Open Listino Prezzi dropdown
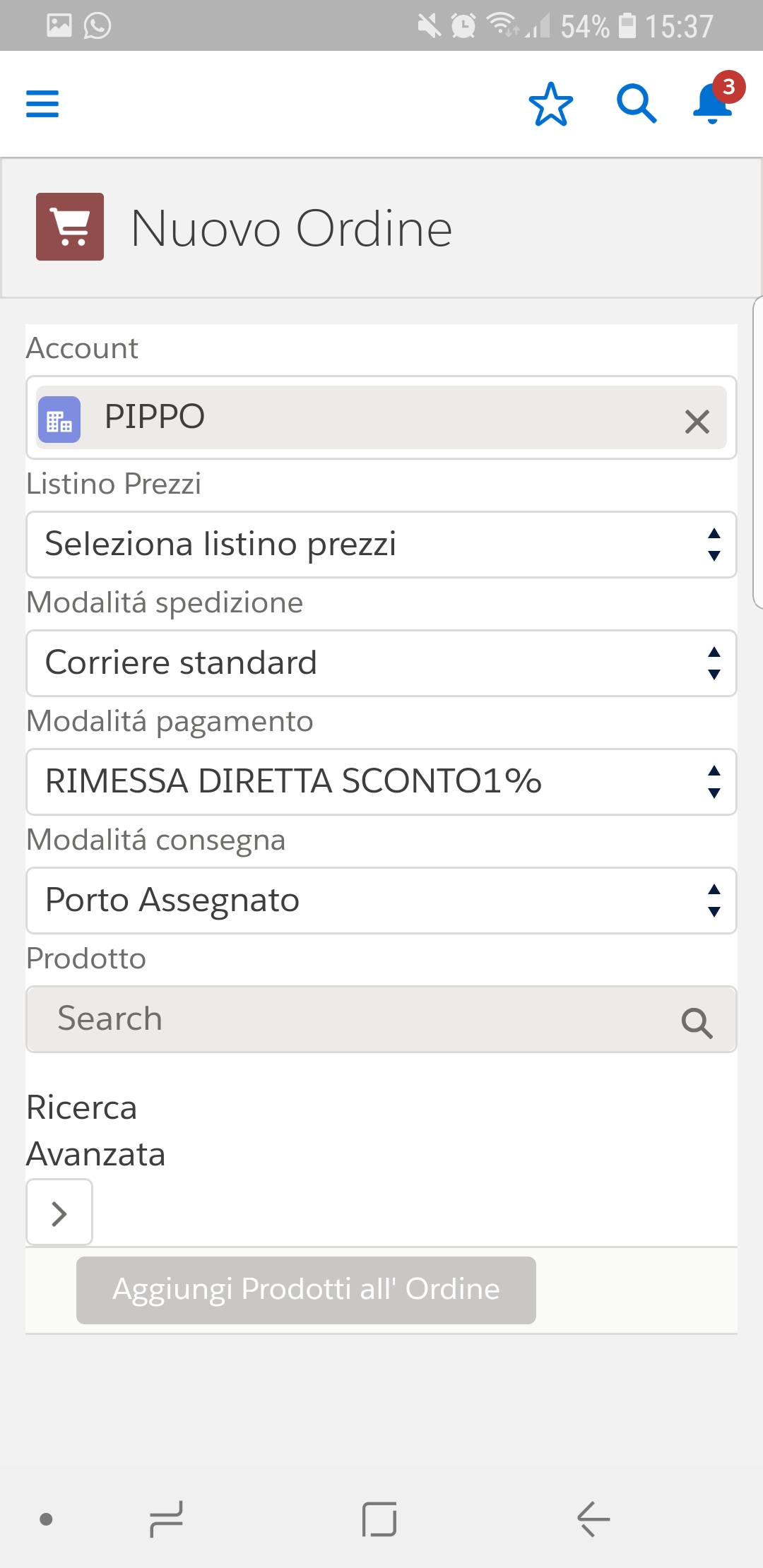763x1568 pixels. (x=381, y=545)
